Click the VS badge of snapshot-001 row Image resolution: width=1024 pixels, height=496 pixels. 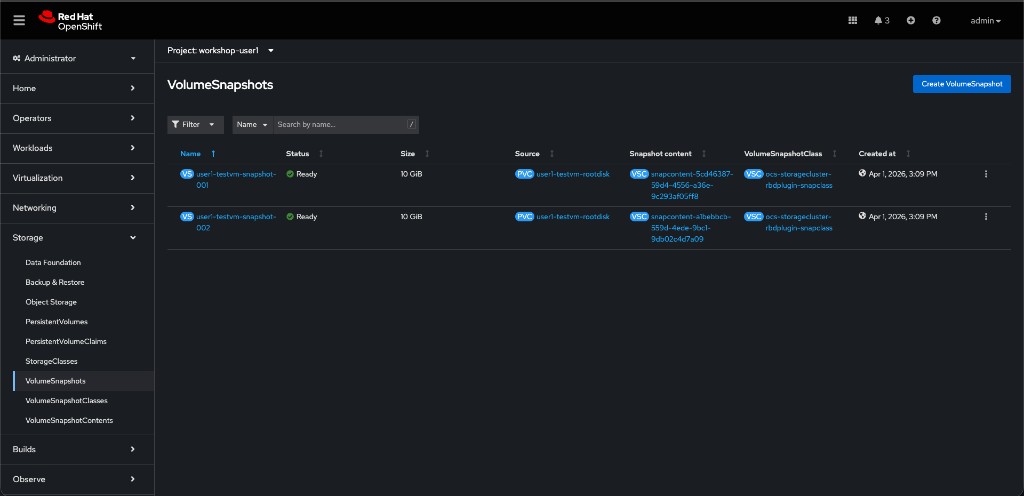click(187, 174)
